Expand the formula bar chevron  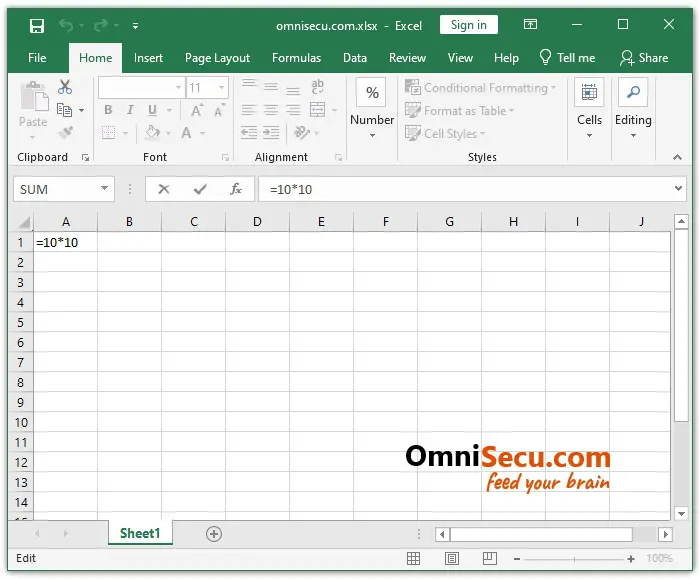pos(678,189)
